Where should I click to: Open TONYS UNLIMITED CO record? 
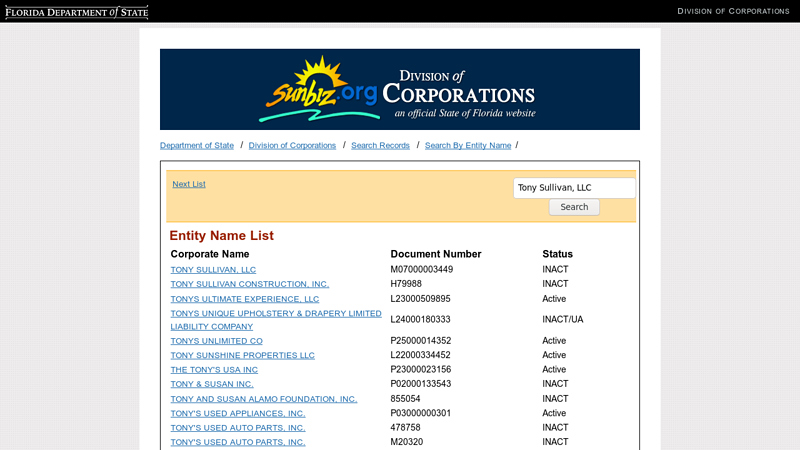click(216, 341)
